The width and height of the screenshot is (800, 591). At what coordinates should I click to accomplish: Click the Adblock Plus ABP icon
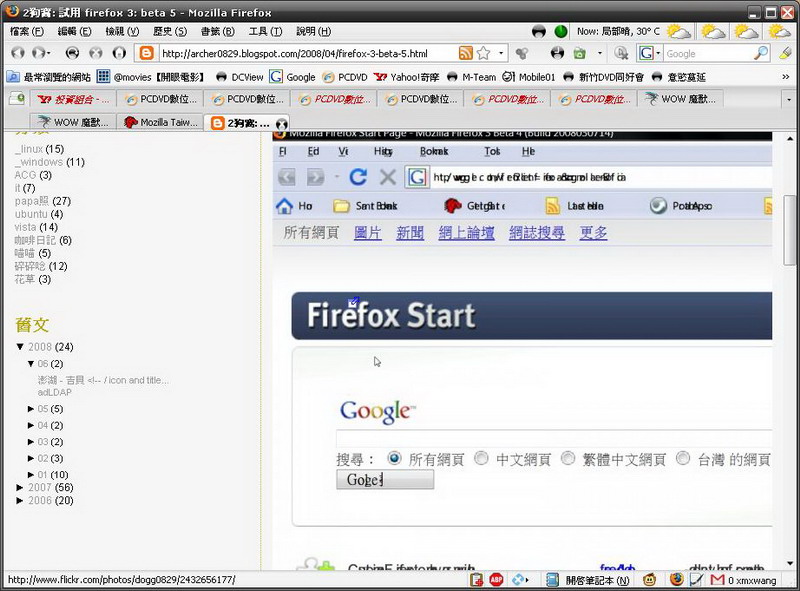[496, 580]
